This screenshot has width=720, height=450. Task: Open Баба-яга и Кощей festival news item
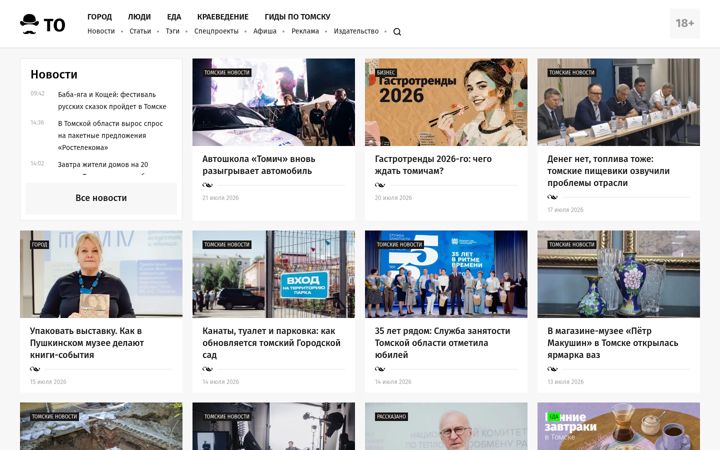pyautogui.click(x=112, y=100)
